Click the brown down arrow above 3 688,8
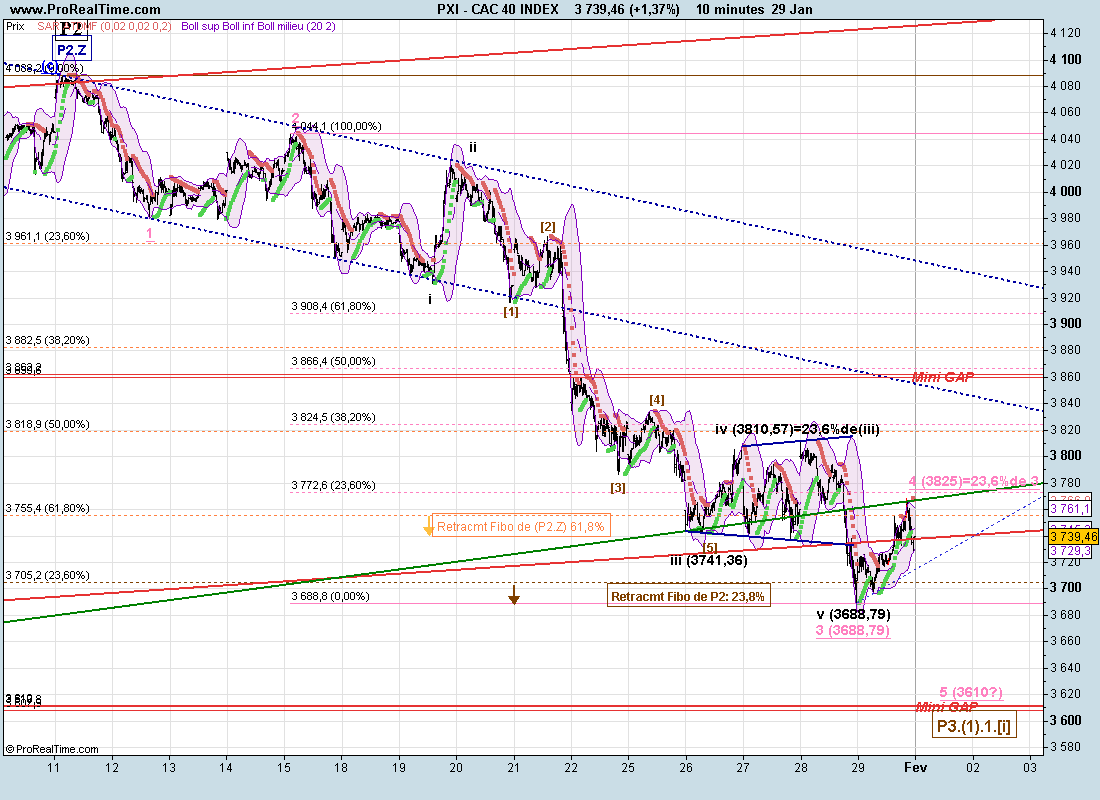This screenshot has height=800, width=1100. pos(514,595)
